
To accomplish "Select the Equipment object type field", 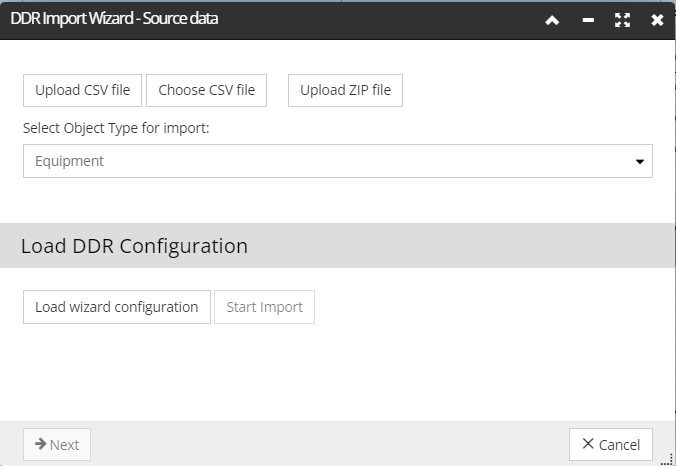I will (x=338, y=161).
